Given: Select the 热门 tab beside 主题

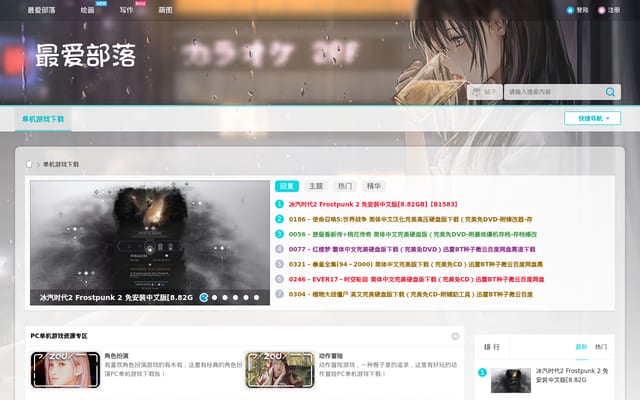Looking at the screenshot, I should (345, 186).
